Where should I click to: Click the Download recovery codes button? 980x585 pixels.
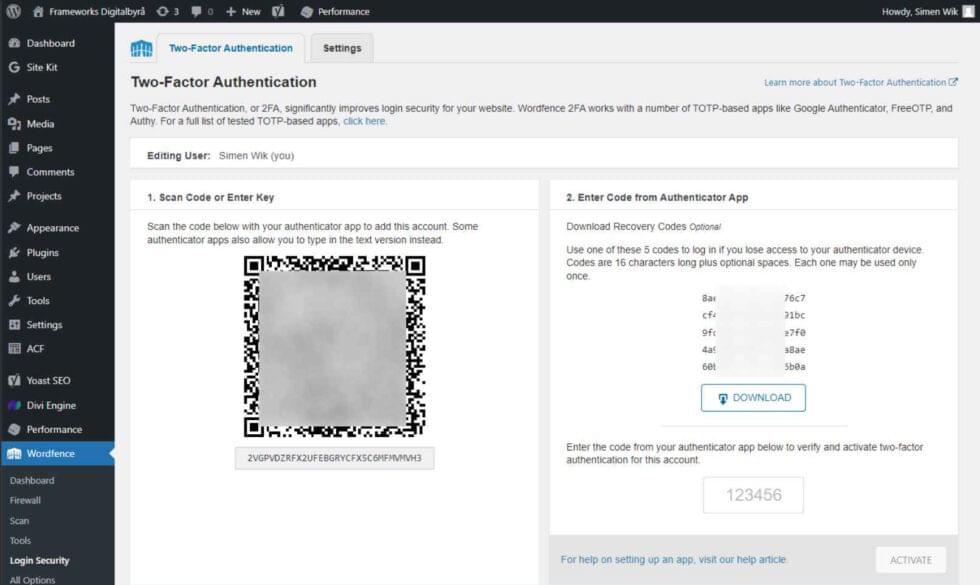(x=753, y=398)
